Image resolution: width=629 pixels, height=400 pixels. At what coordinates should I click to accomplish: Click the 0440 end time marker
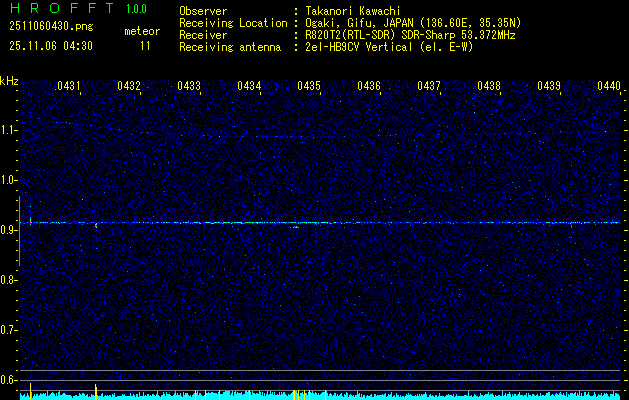tap(609, 87)
